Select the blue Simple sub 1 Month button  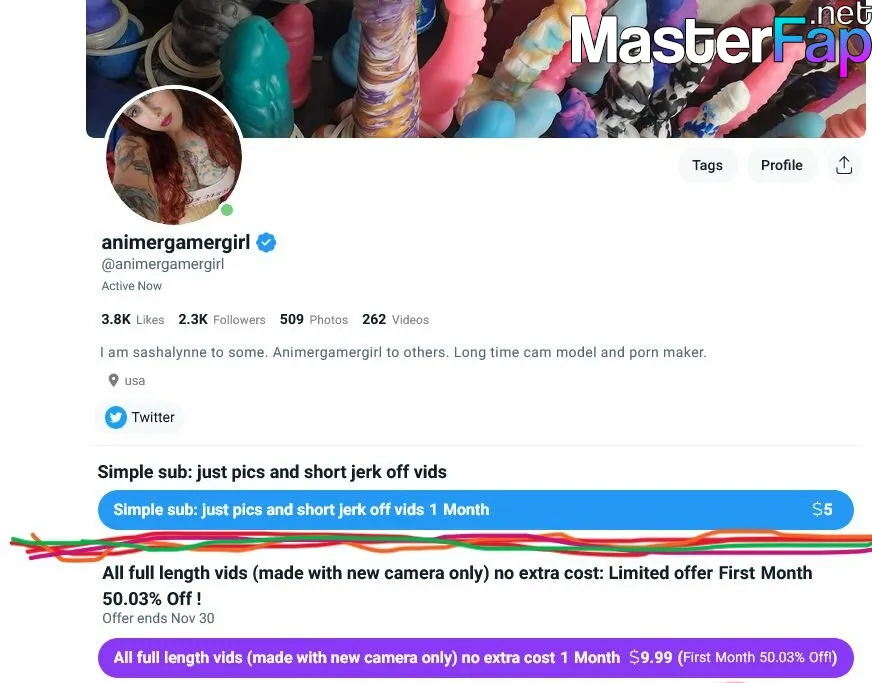pyautogui.click(x=475, y=509)
